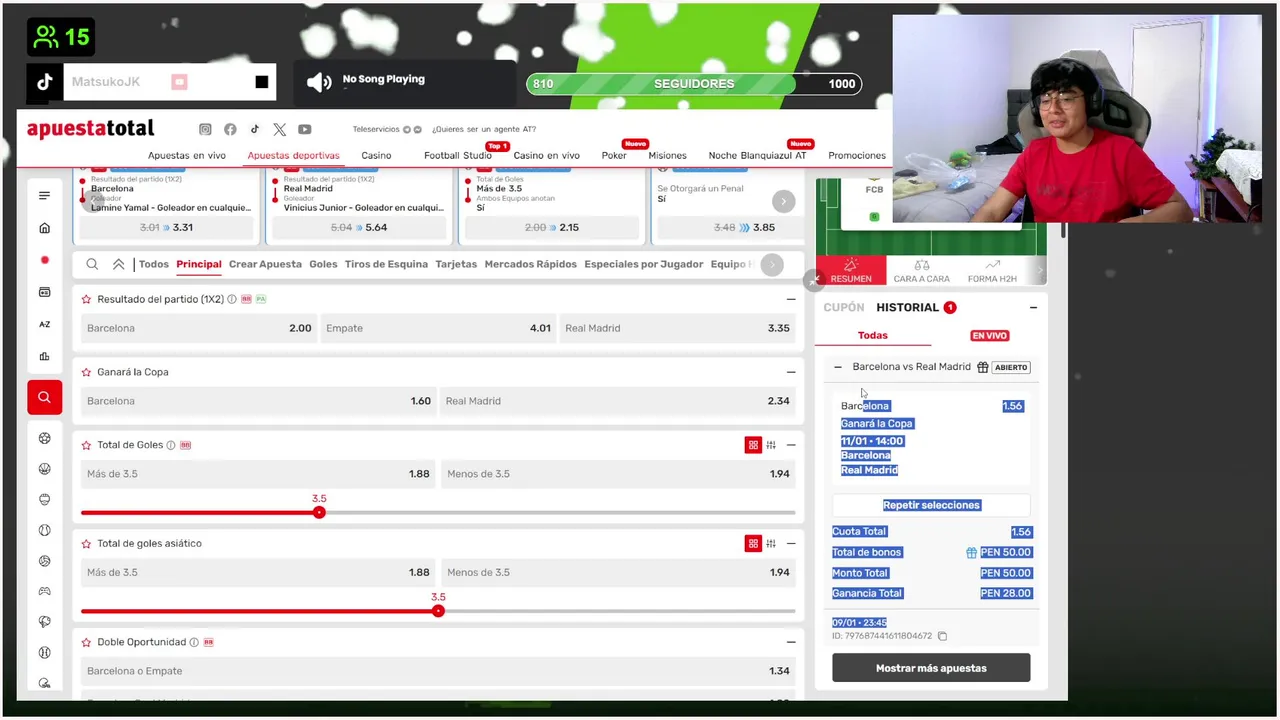Select the soccer ball sport icon
The width and height of the screenshot is (1280, 720).
[44, 438]
